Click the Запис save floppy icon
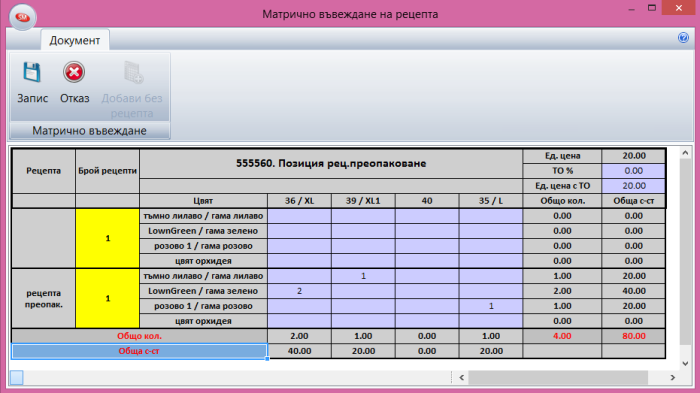 tap(32, 72)
